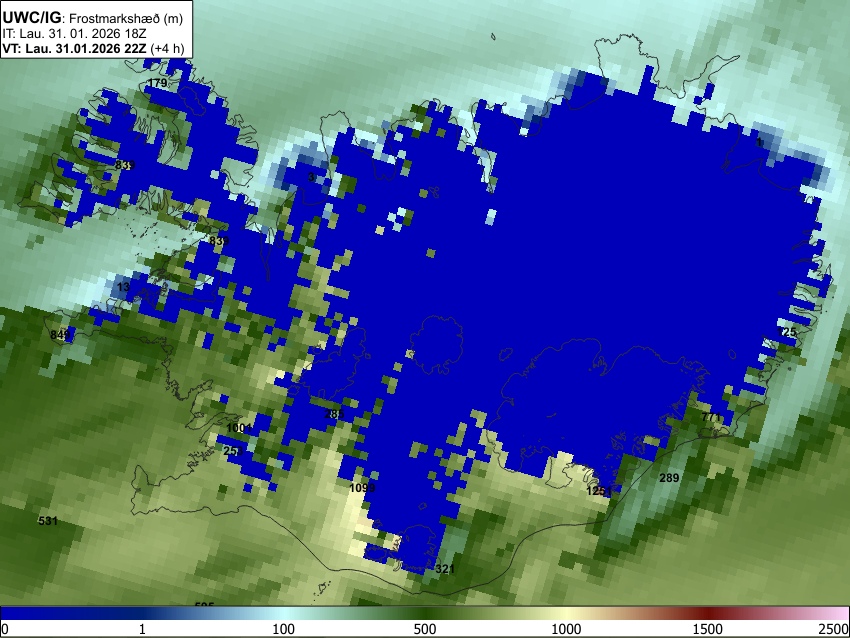Click the color scale tick label 2500
This screenshot has width=850, height=638.
point(834,629)
